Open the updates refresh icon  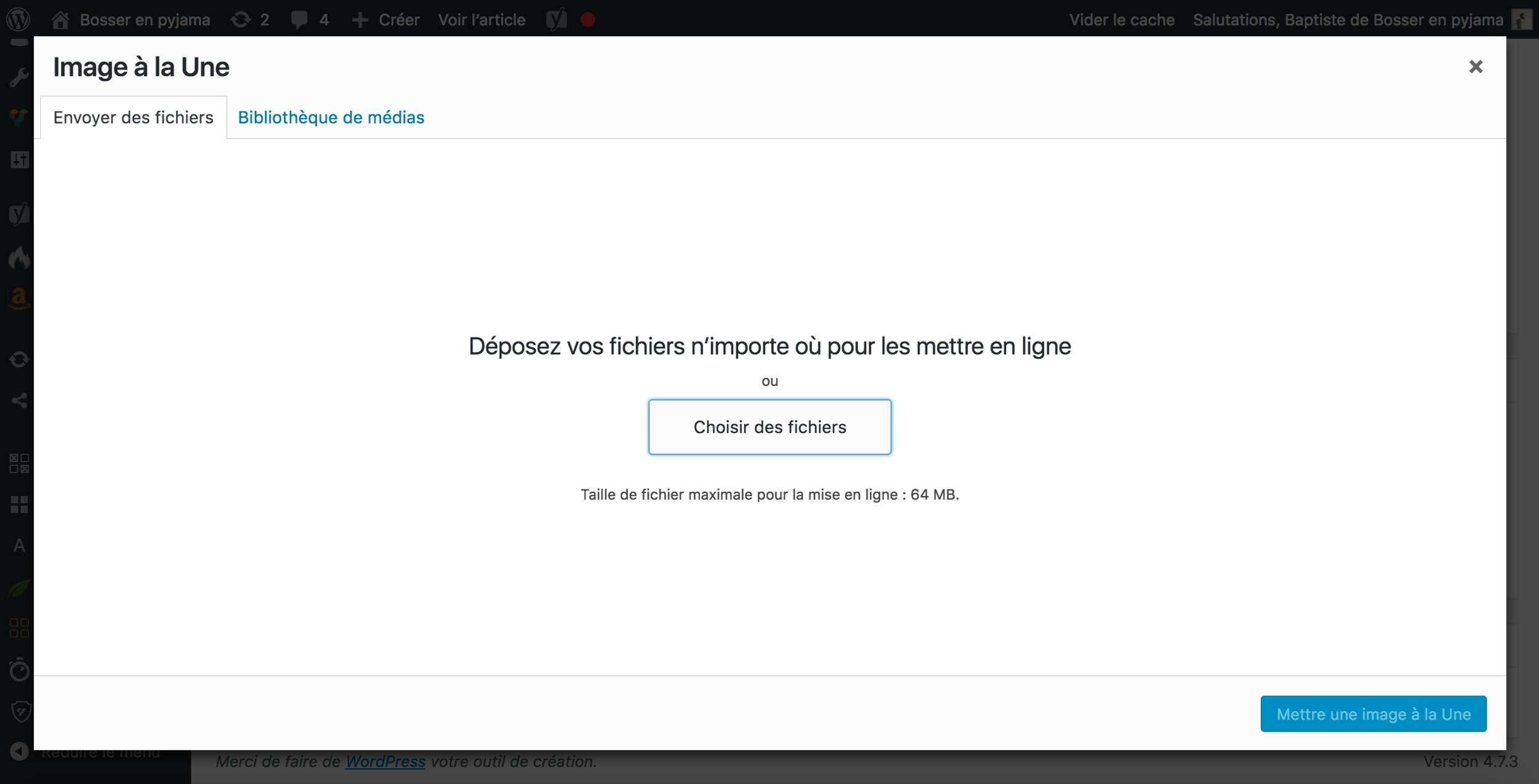point(241,19)
